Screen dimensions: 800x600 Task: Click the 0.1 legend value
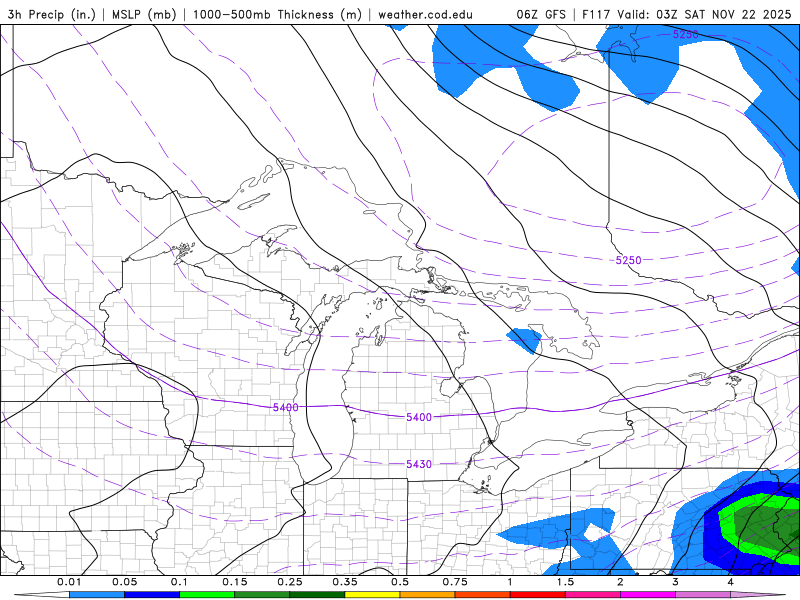point(179,582)
